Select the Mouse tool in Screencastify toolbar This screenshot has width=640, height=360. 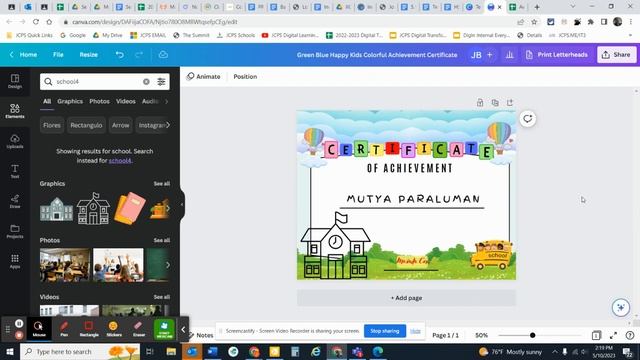tap(39, 329)
